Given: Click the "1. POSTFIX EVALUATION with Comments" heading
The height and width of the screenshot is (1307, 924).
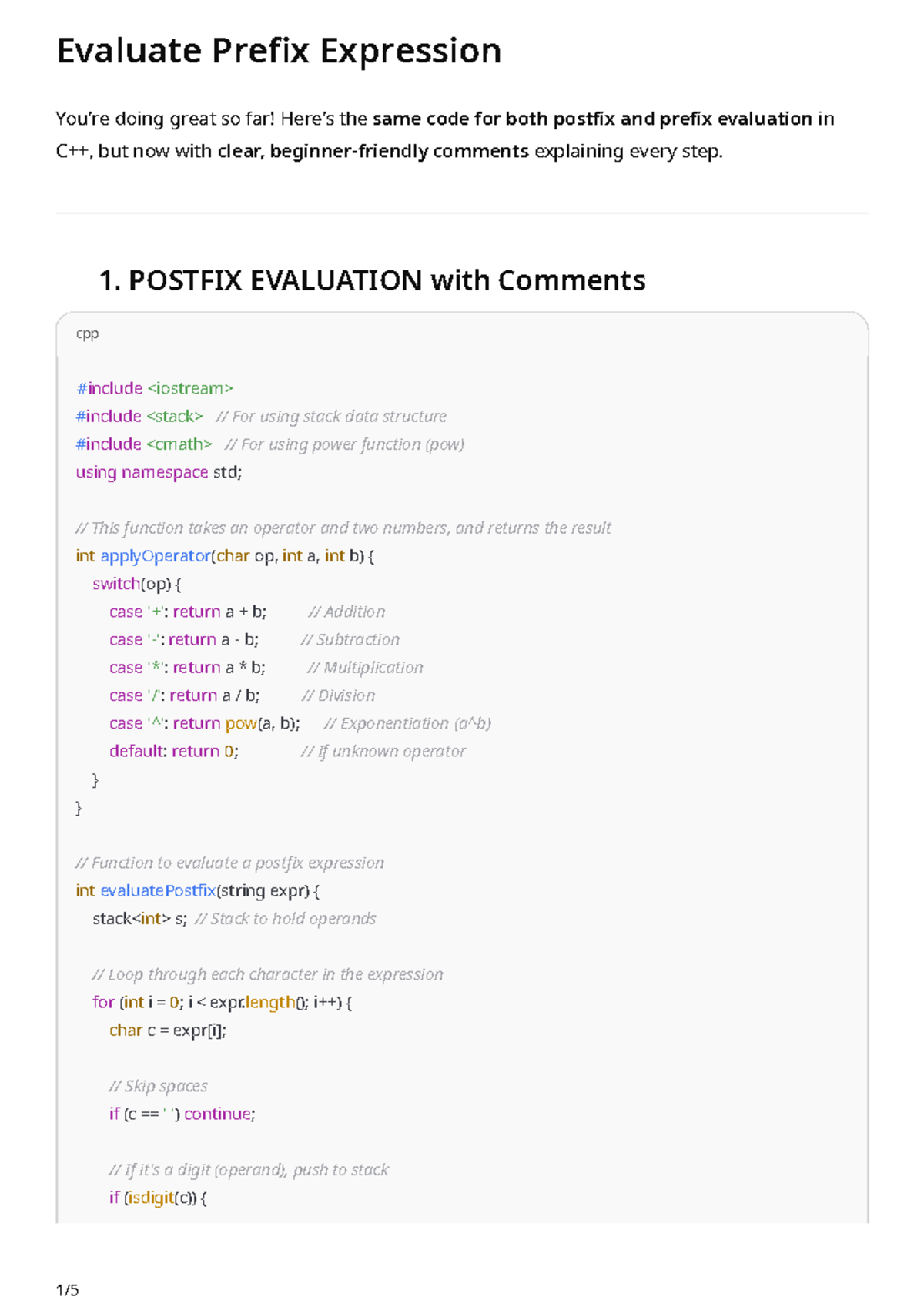Looking at the screenshot, I should [372, 280].
